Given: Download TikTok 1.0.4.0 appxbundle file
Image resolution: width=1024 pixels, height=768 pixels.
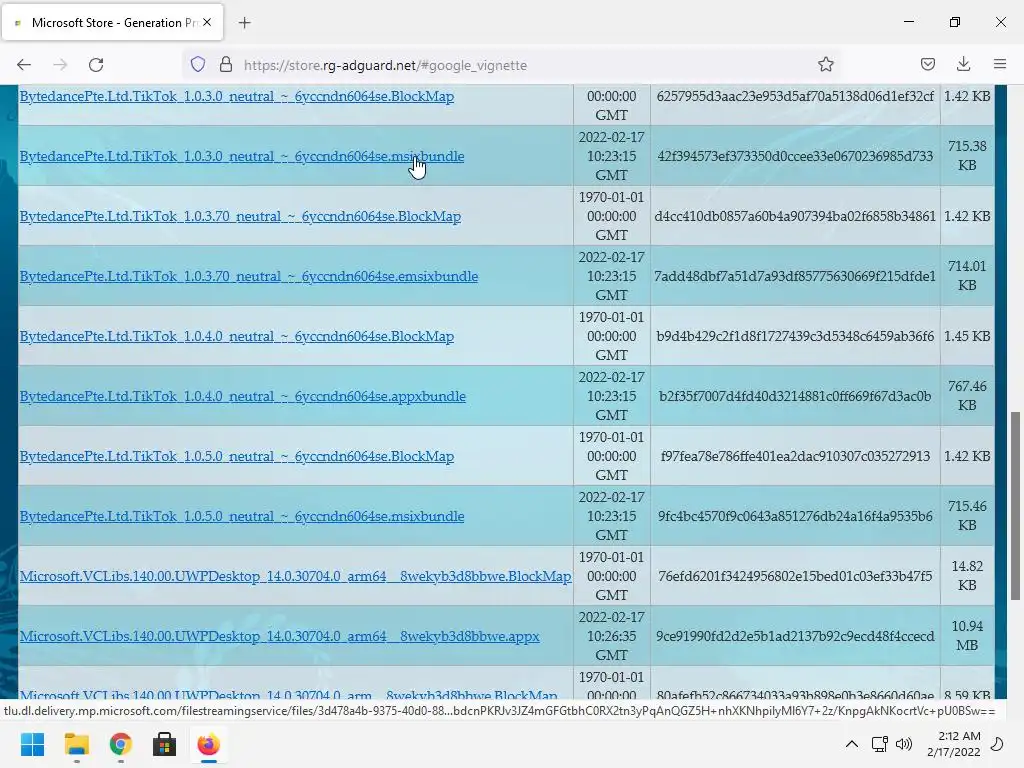Looking at the screenshot, I should point(242,397).
